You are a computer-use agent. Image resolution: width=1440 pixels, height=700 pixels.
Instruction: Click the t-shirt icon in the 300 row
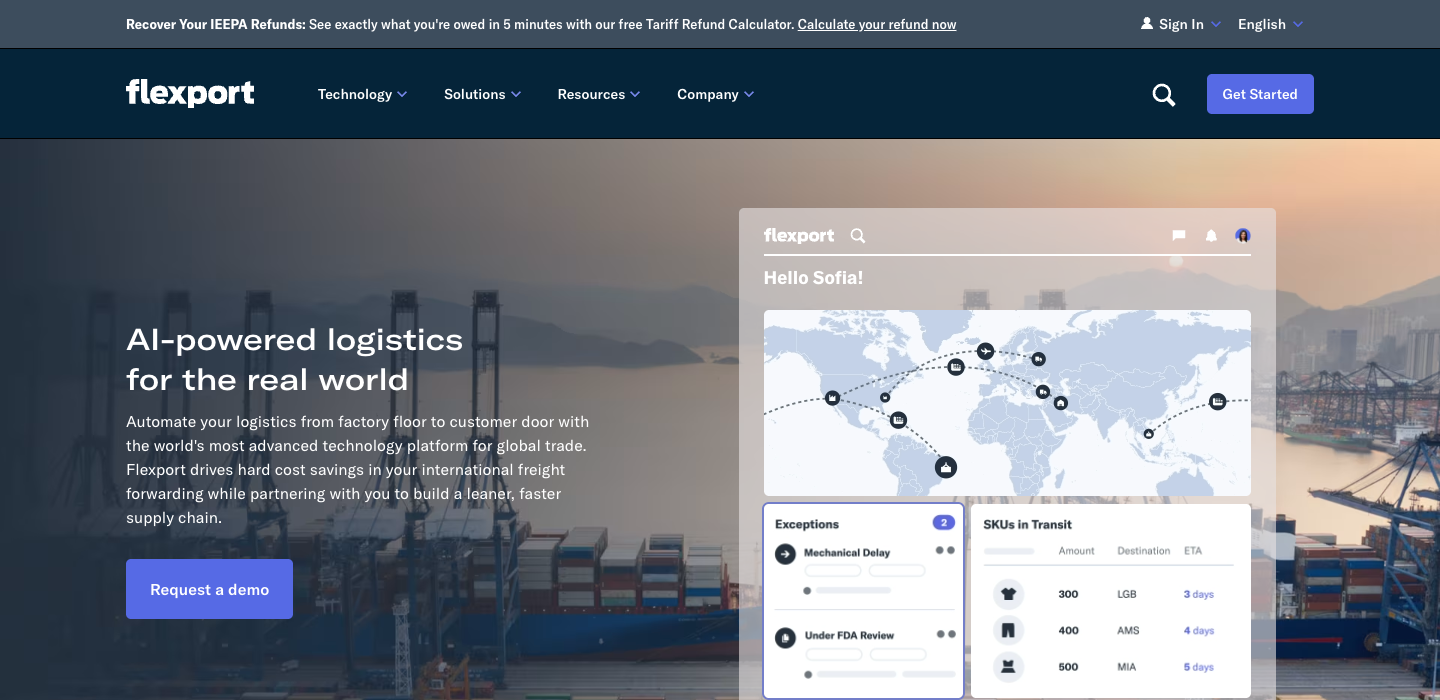(x=1008, y=594)
